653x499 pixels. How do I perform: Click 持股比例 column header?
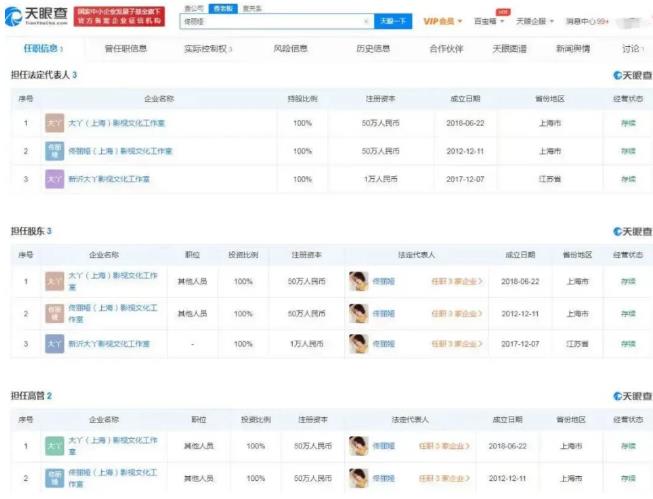(x=303, y=99)
